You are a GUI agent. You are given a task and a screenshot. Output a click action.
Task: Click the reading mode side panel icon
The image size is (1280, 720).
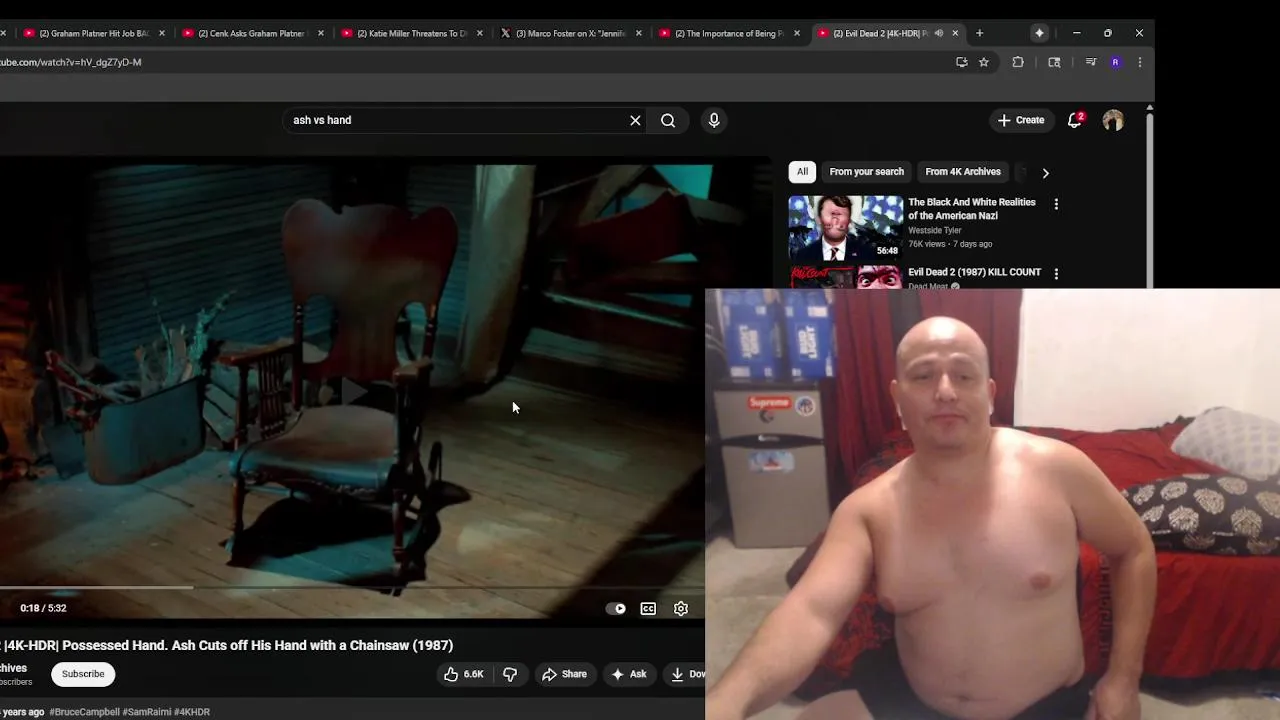click(1054, 62)
